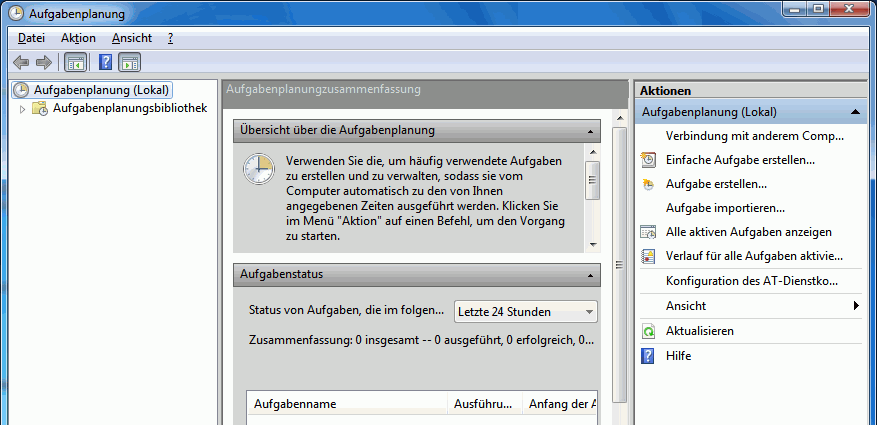Click the Aktualisieren refresh icon
877x425 pixels.
648,331
